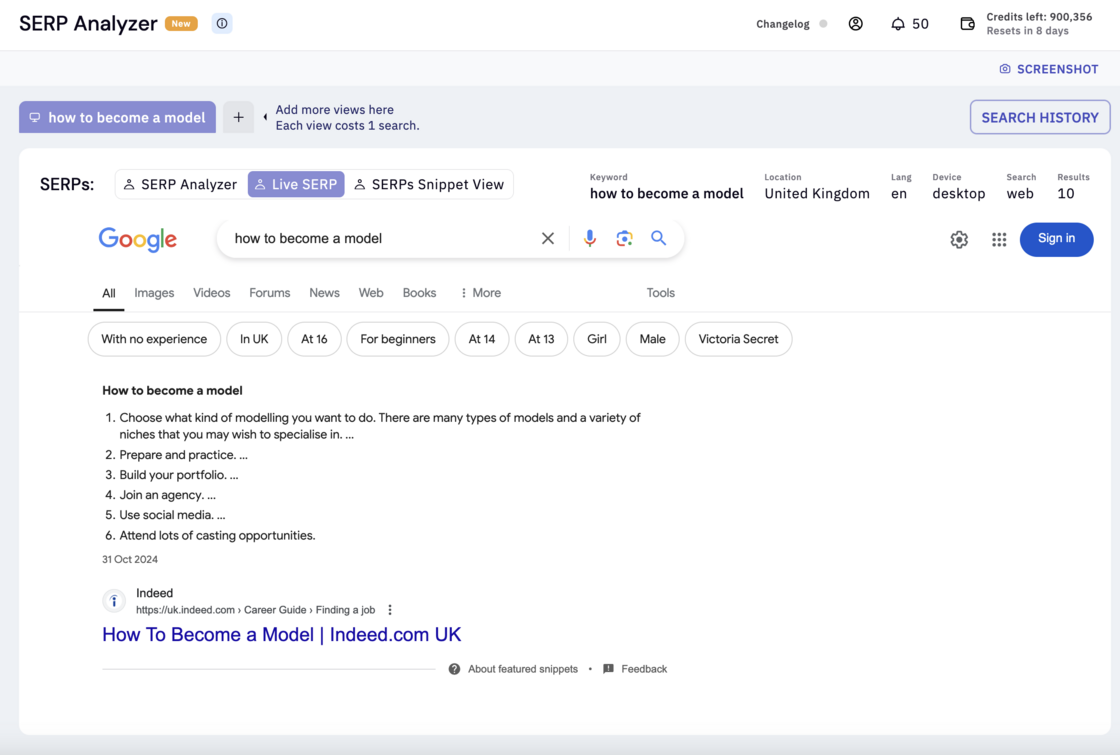
Task: Click snippet step 'Build your portfolio'
Action: coord(173,475)
